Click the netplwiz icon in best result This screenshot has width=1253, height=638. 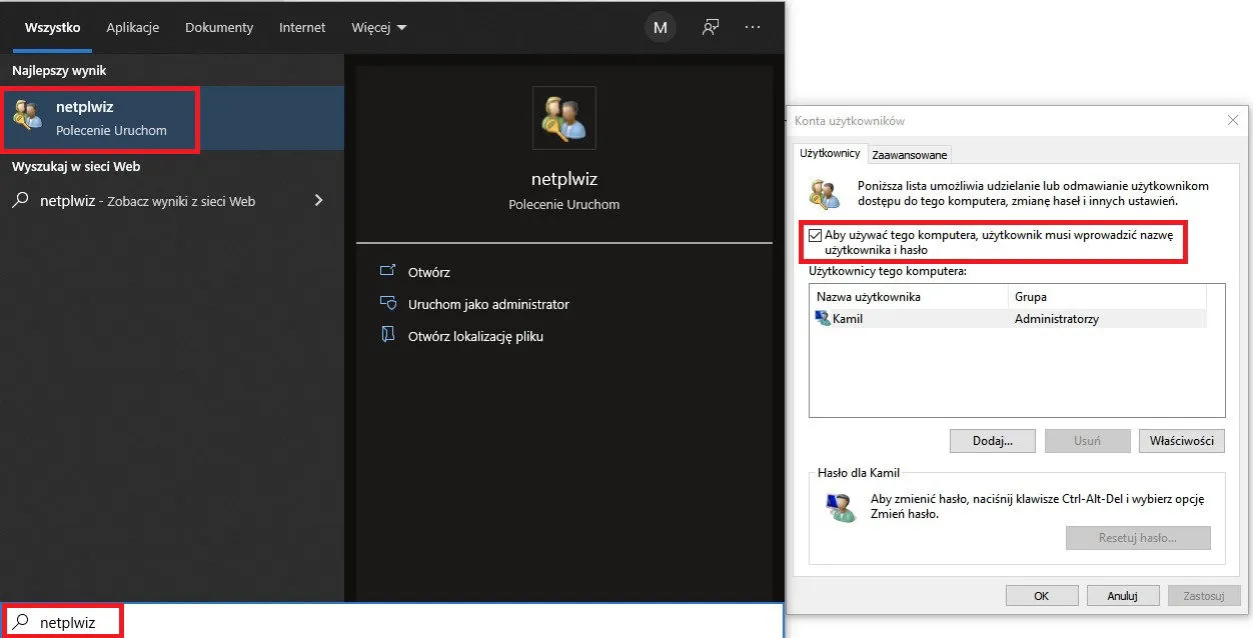coord(27,116)
